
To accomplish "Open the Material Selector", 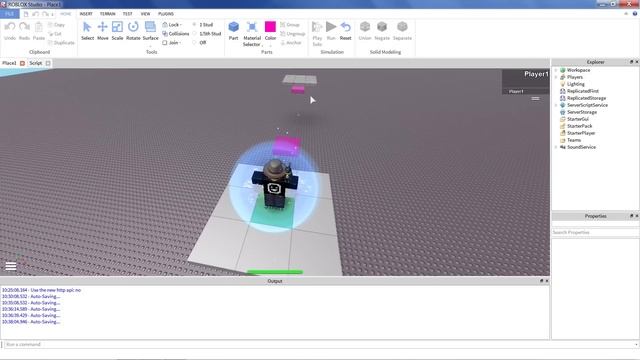I will 252,33.
